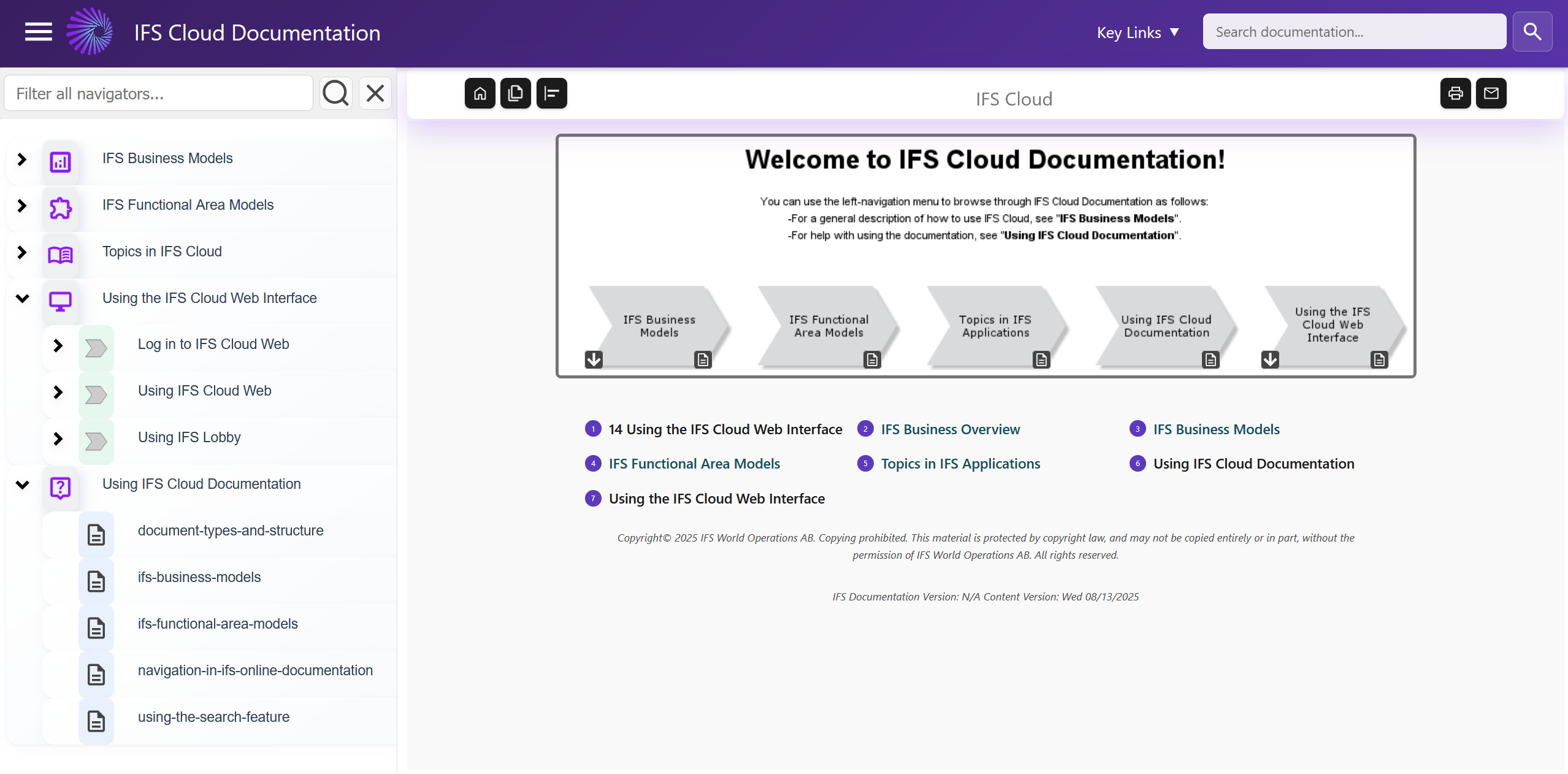Click the download arrow on IFS Business Models chevron
Image resolution: width=1568 pixels, height=774 pixels.
click(x=593, y=360)
